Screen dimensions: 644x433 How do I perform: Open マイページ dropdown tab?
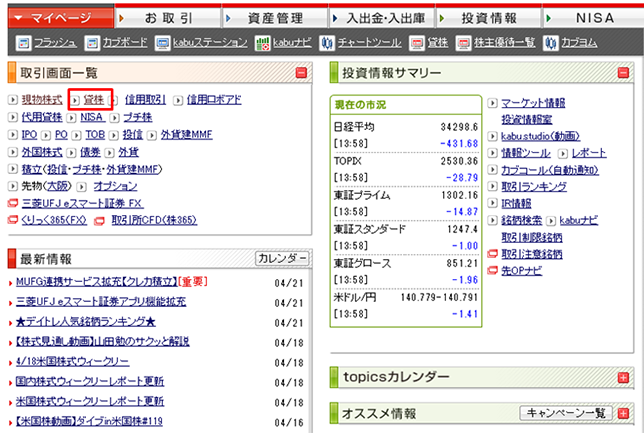(x=60, y=18)
